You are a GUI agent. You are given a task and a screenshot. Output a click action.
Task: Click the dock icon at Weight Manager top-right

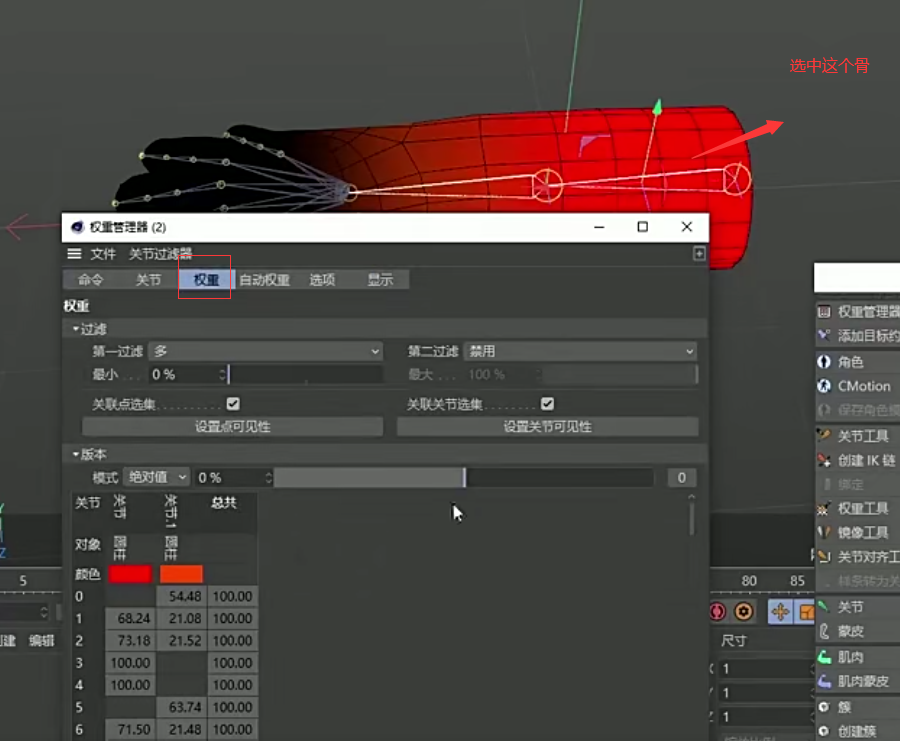tap(699, 254)
